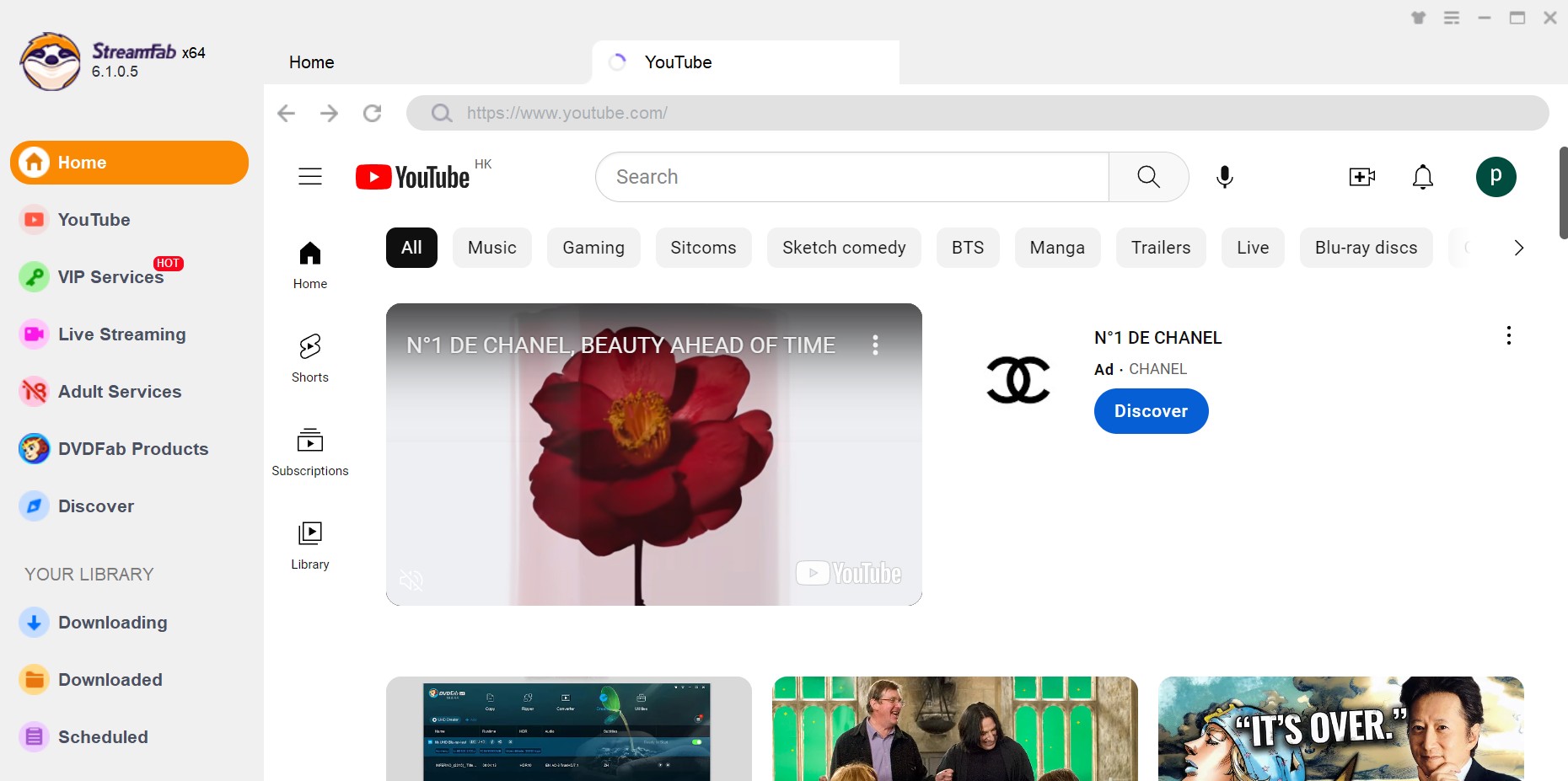Select the BTS filter chip
Screen dimensions: 1568x781
(x=968, y=248)
